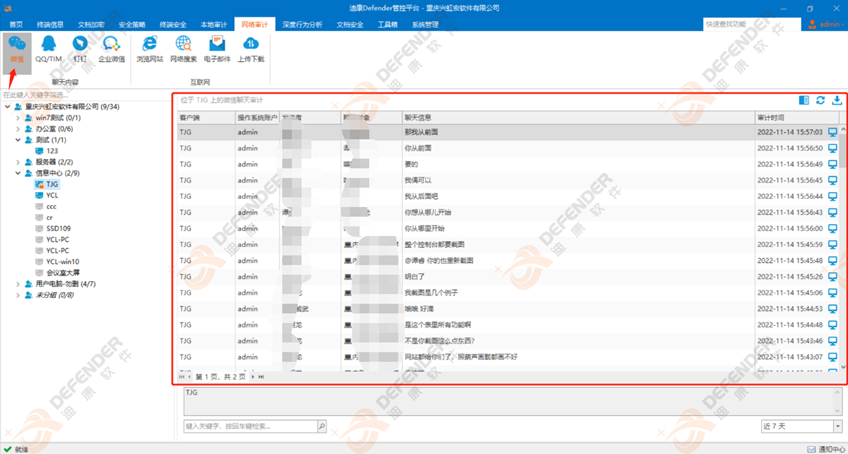The height and width of the screenshot is (454, 848).
Task: Select the 网络搜索 audit icon
Action: coord(184,48)
